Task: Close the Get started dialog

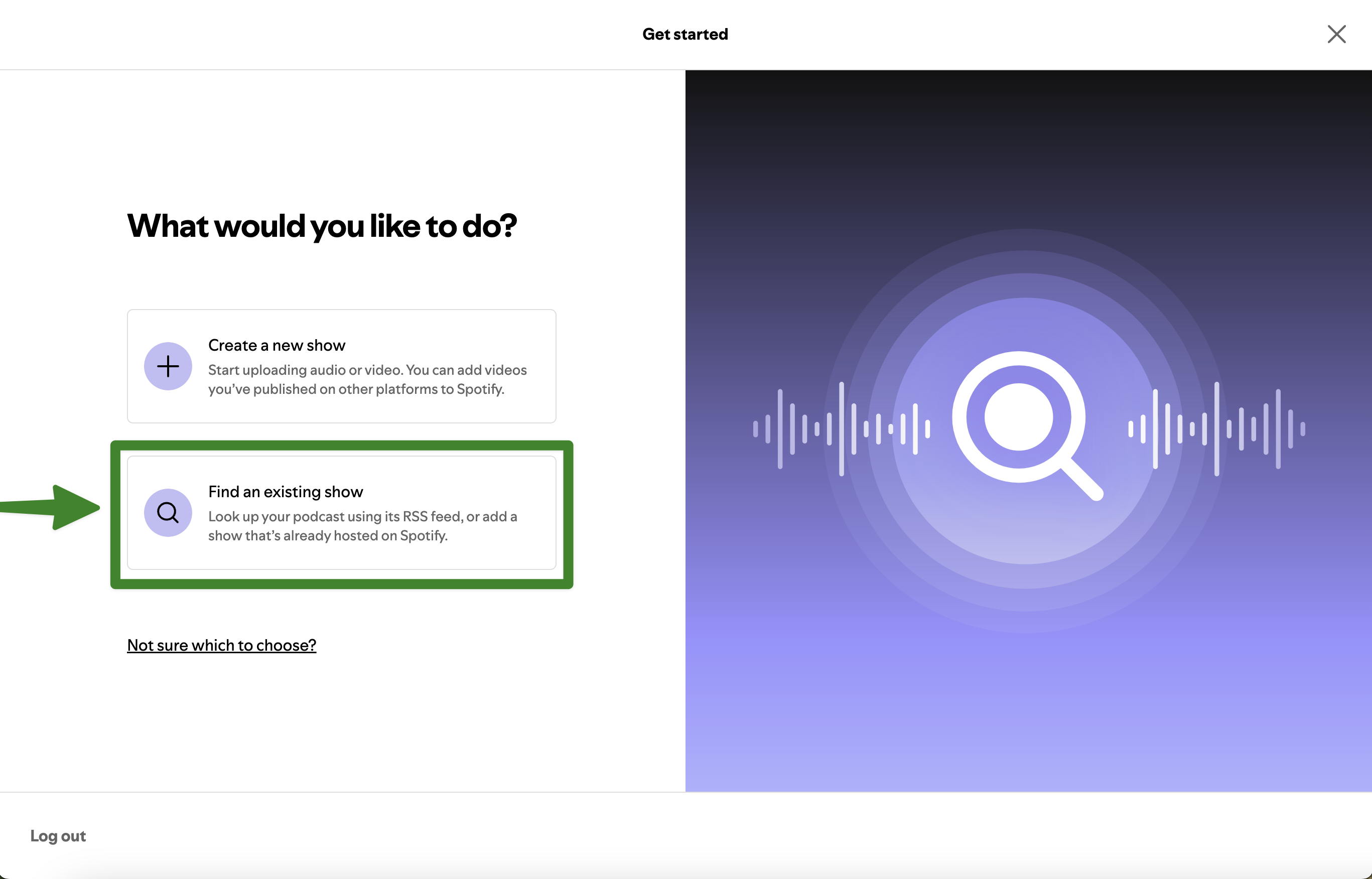Action: tap(1336, 34)
